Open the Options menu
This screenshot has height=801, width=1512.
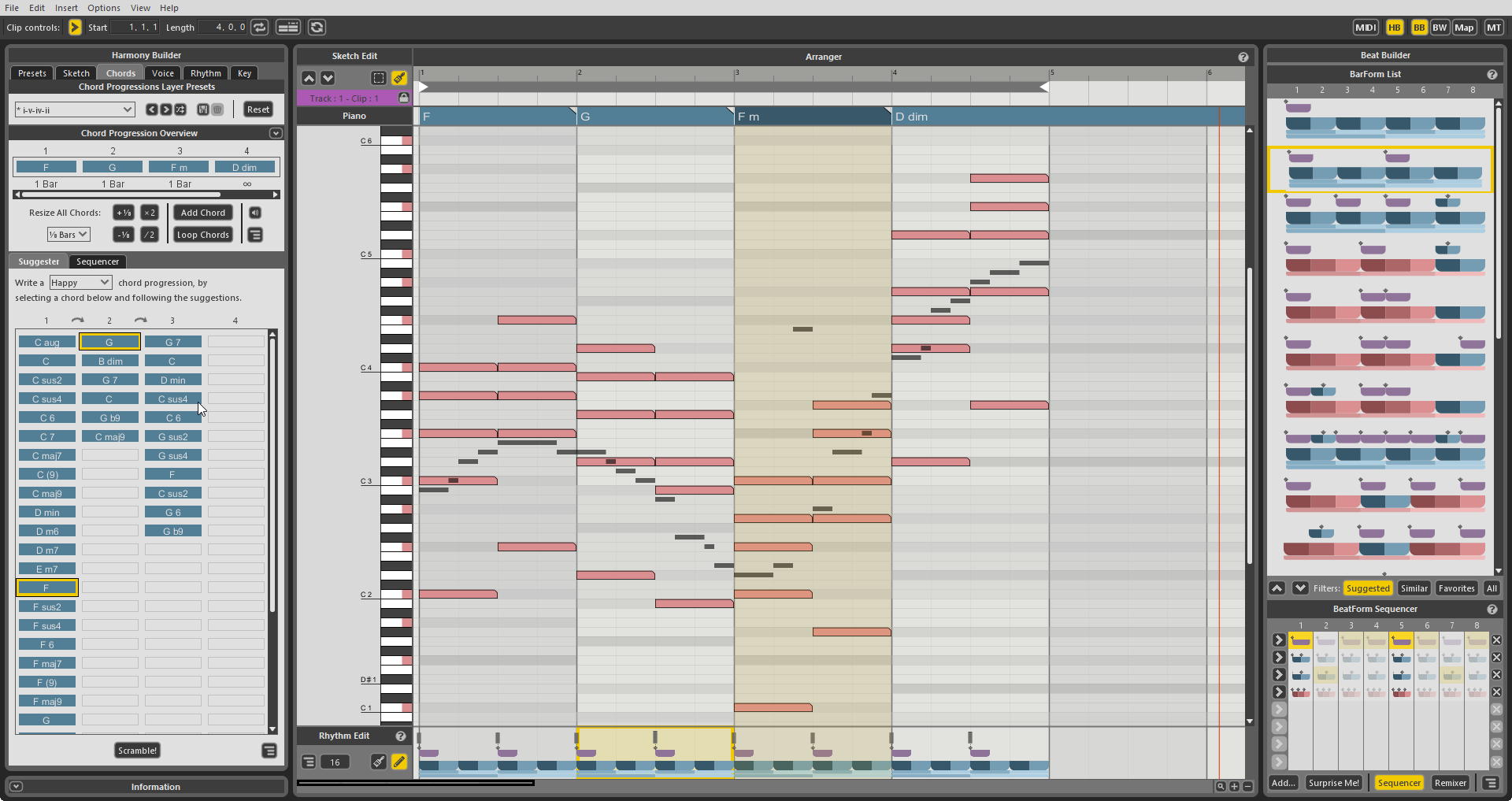click(104, 8)
